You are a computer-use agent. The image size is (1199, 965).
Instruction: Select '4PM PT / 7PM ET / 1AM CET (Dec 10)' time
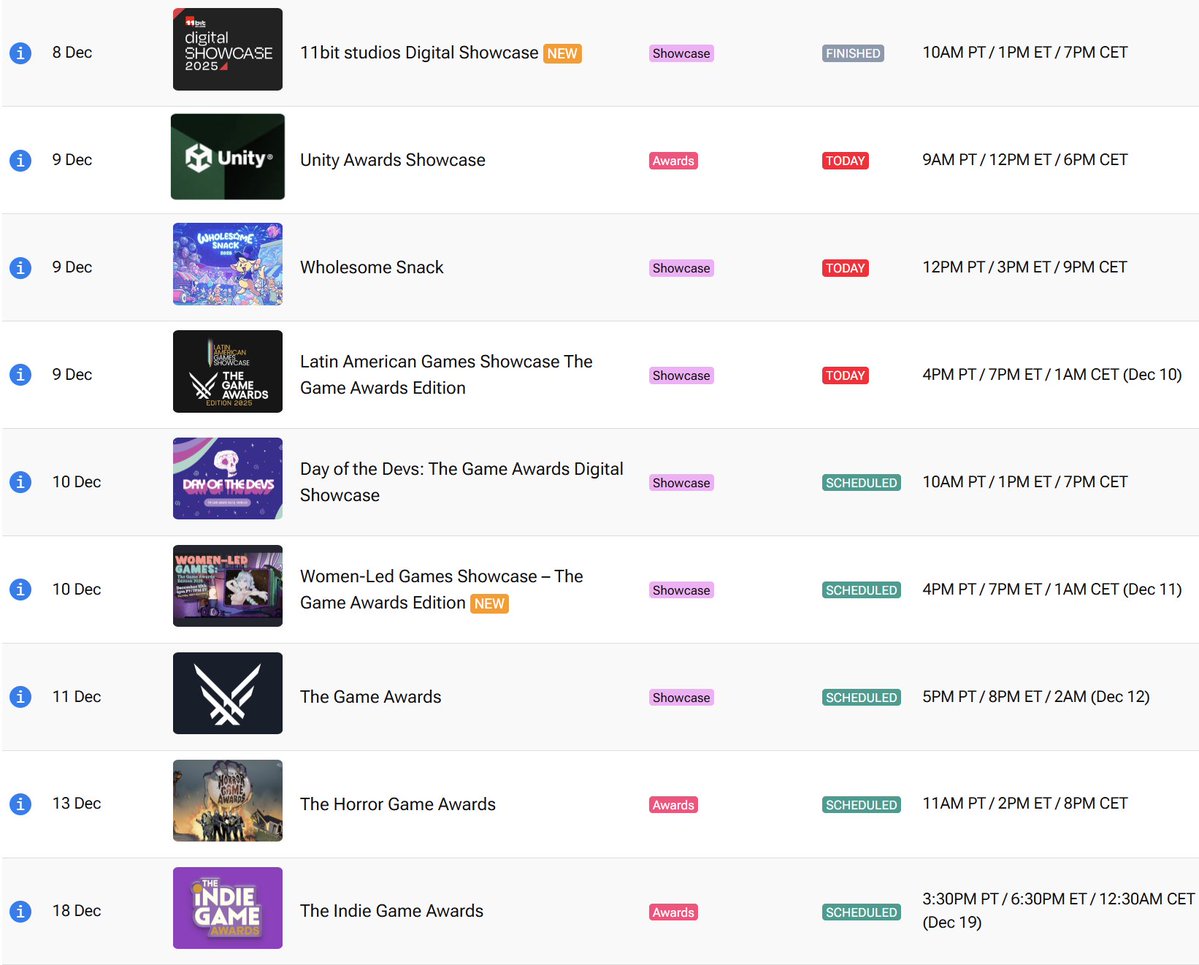[1052, 375]
